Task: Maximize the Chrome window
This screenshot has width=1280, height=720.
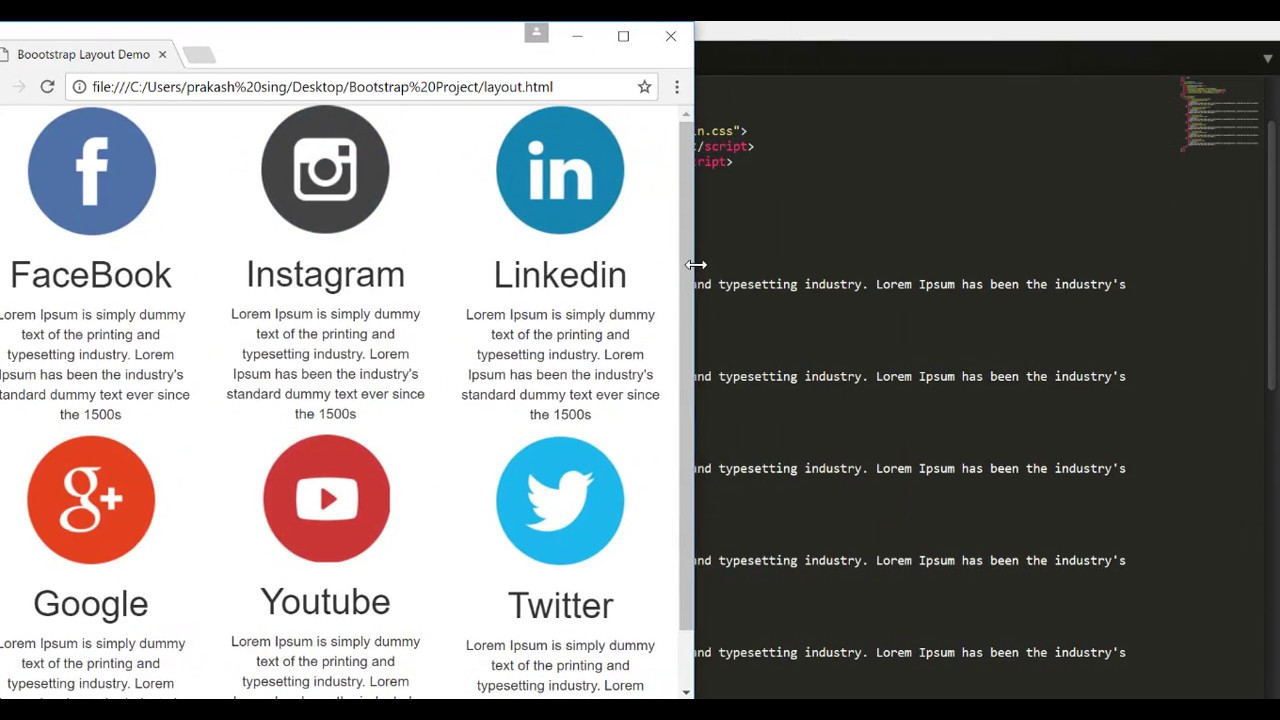Action: (623, 36)
